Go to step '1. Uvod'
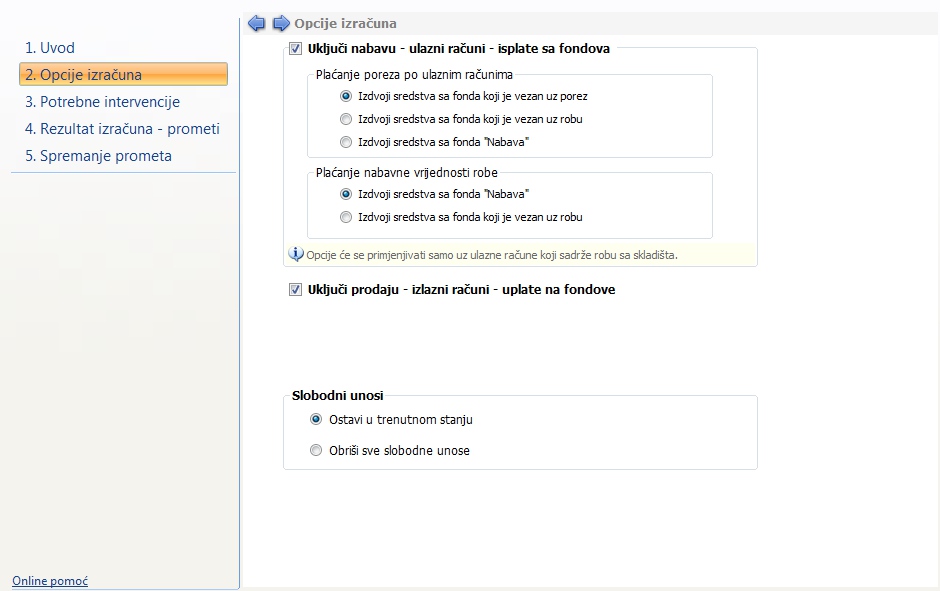The image size is (940, 591). coord(50,48)
